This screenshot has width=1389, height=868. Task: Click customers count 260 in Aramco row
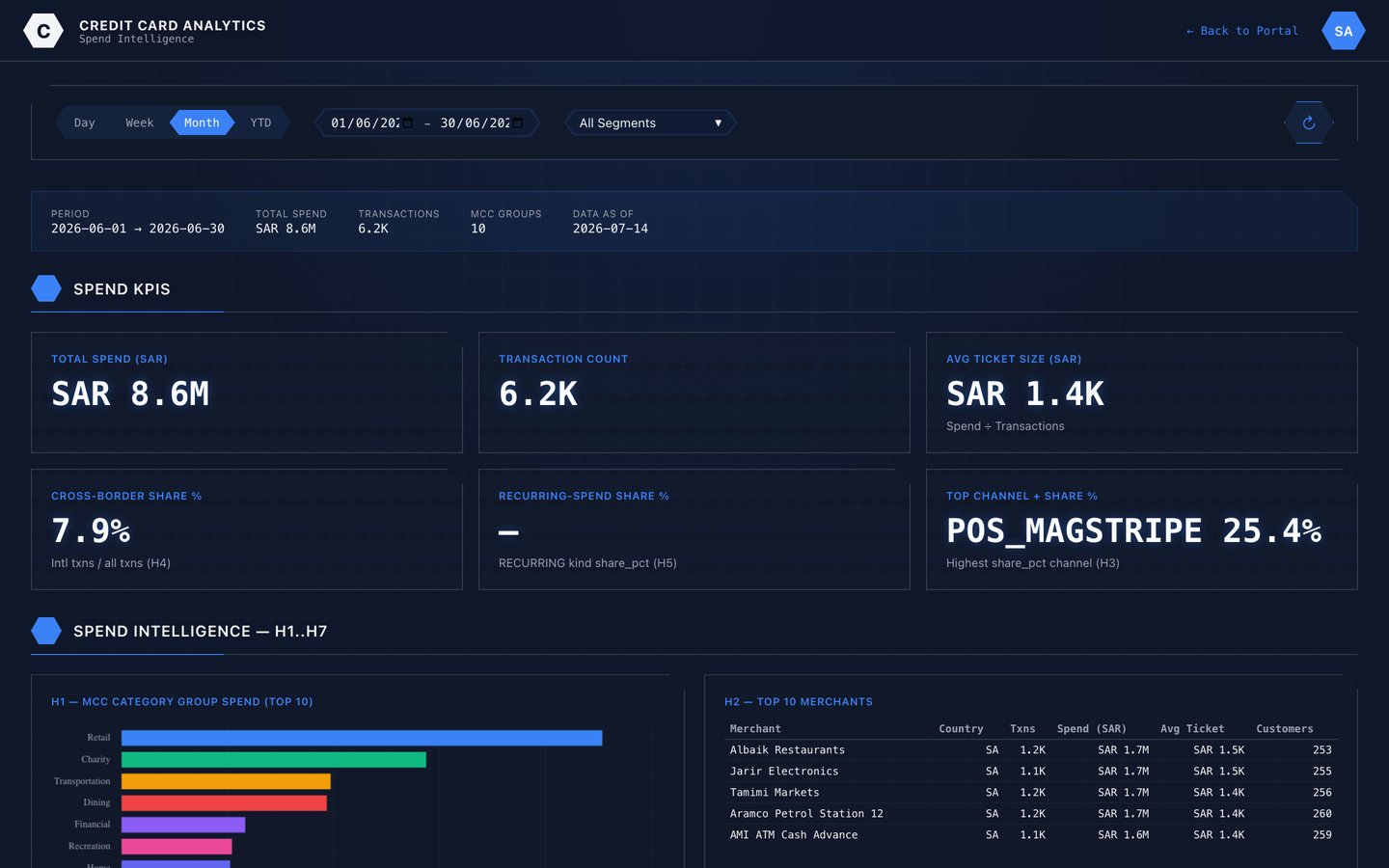(1322, 814)
